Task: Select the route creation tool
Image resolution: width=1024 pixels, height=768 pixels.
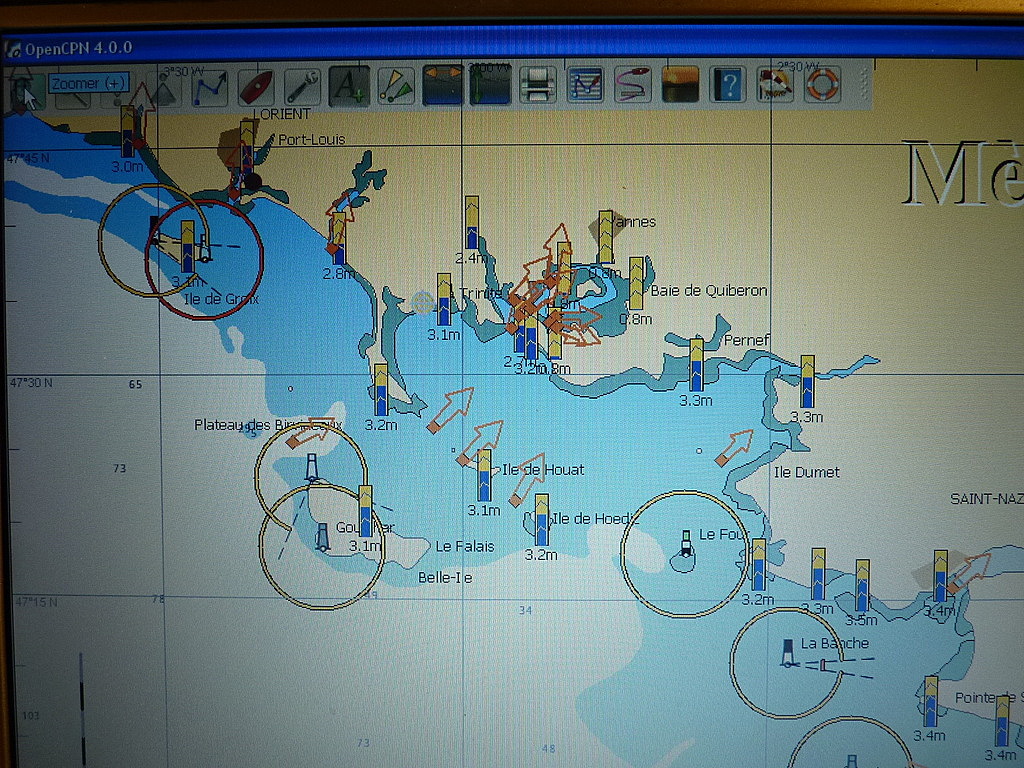Action: [210, 87]
